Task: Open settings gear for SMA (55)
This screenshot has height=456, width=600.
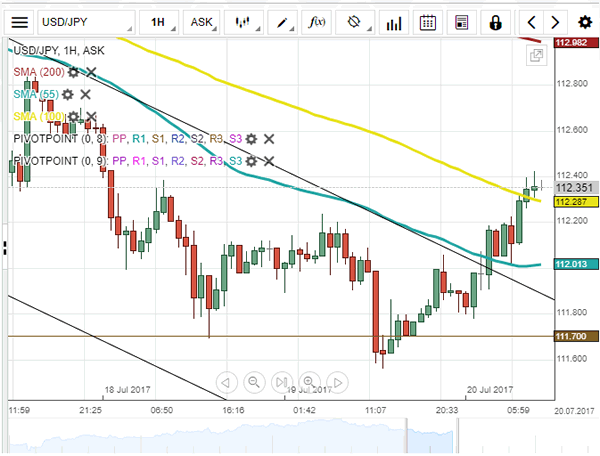Action: pyautogui.click(x=67, y=94)
